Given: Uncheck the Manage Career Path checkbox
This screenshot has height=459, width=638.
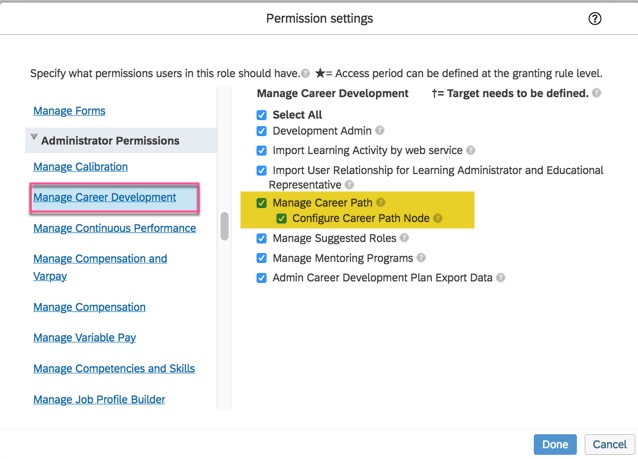Looking at the screenshot, I should pyautogui.click(x=262, y=203).
